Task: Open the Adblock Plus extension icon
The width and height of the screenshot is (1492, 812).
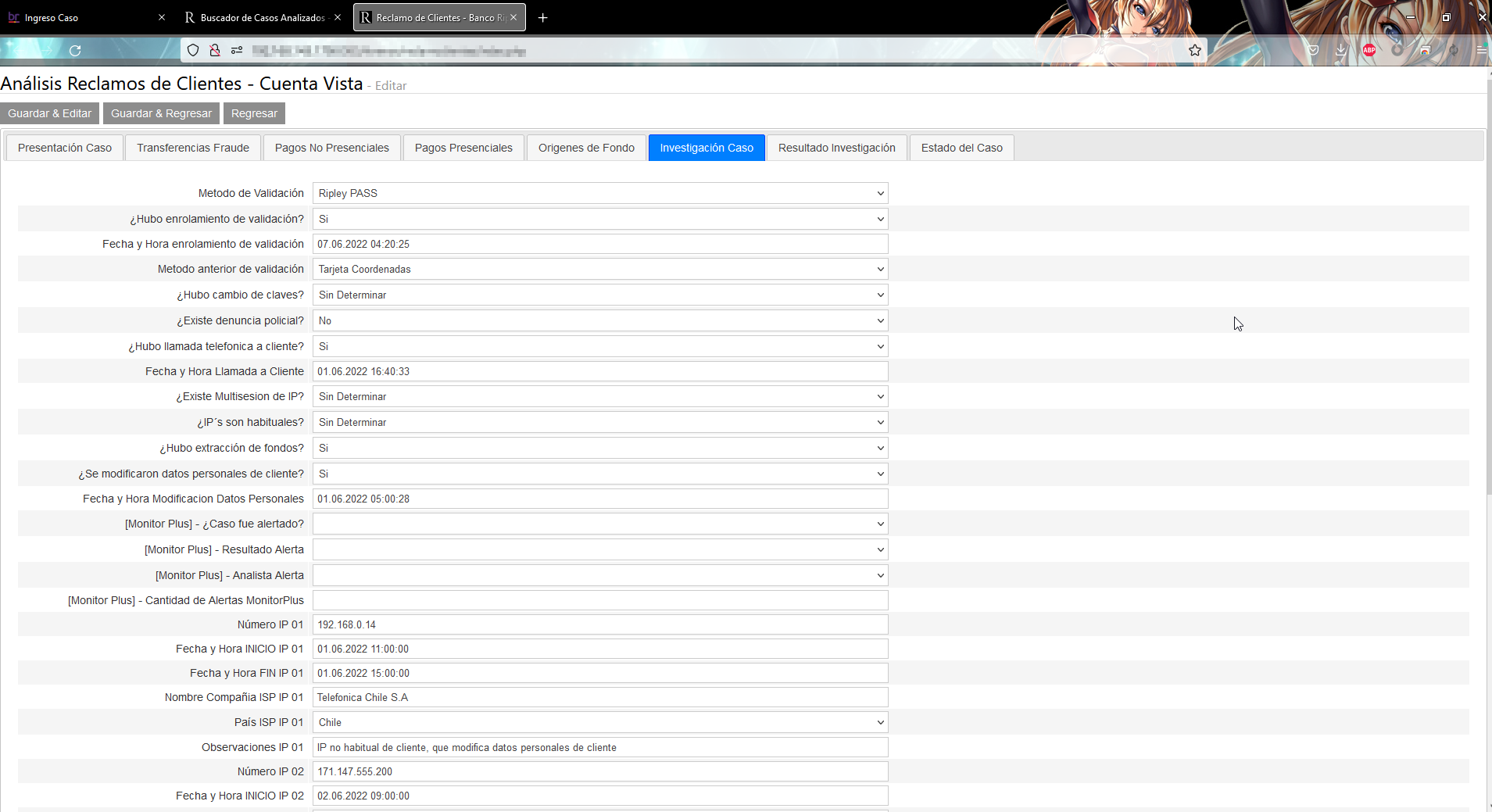Action: pyautogui.click(x=1369, y=50)
